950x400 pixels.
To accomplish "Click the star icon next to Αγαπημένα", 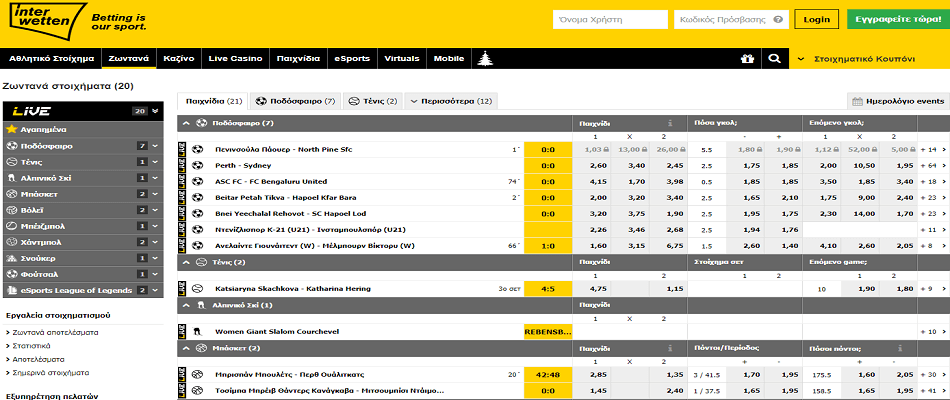I will point(11,130).
